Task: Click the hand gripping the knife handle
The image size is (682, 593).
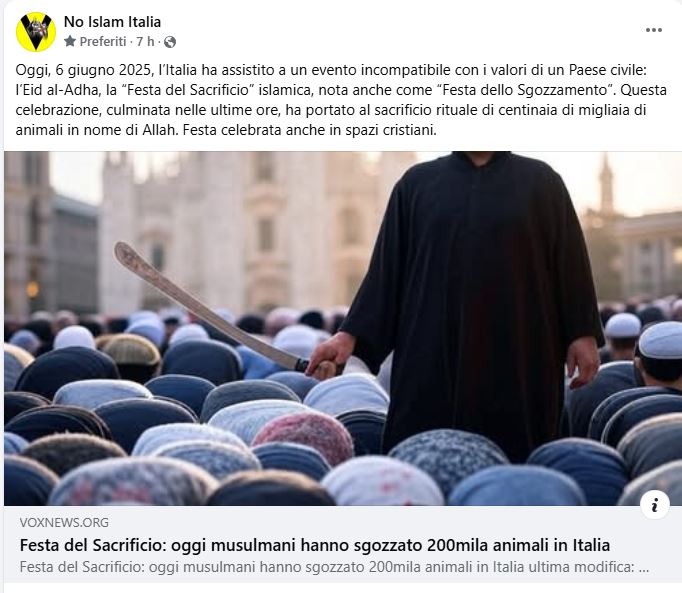Action: (x=328, y=357)
